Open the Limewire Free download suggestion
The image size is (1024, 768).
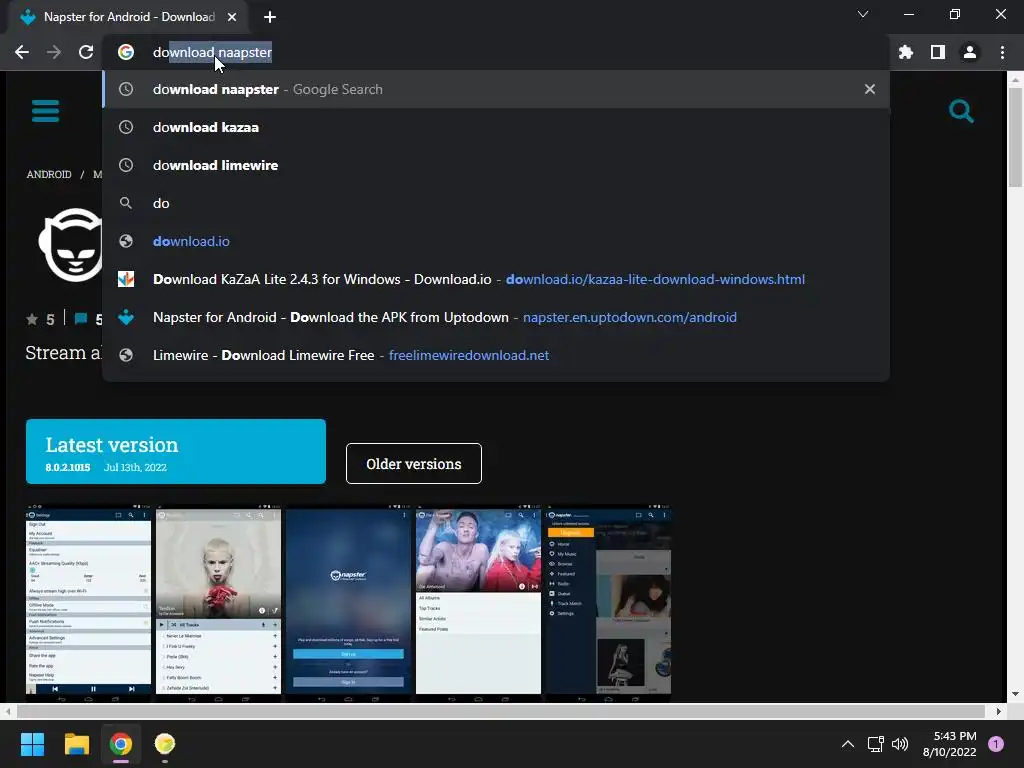click(496, 355)
